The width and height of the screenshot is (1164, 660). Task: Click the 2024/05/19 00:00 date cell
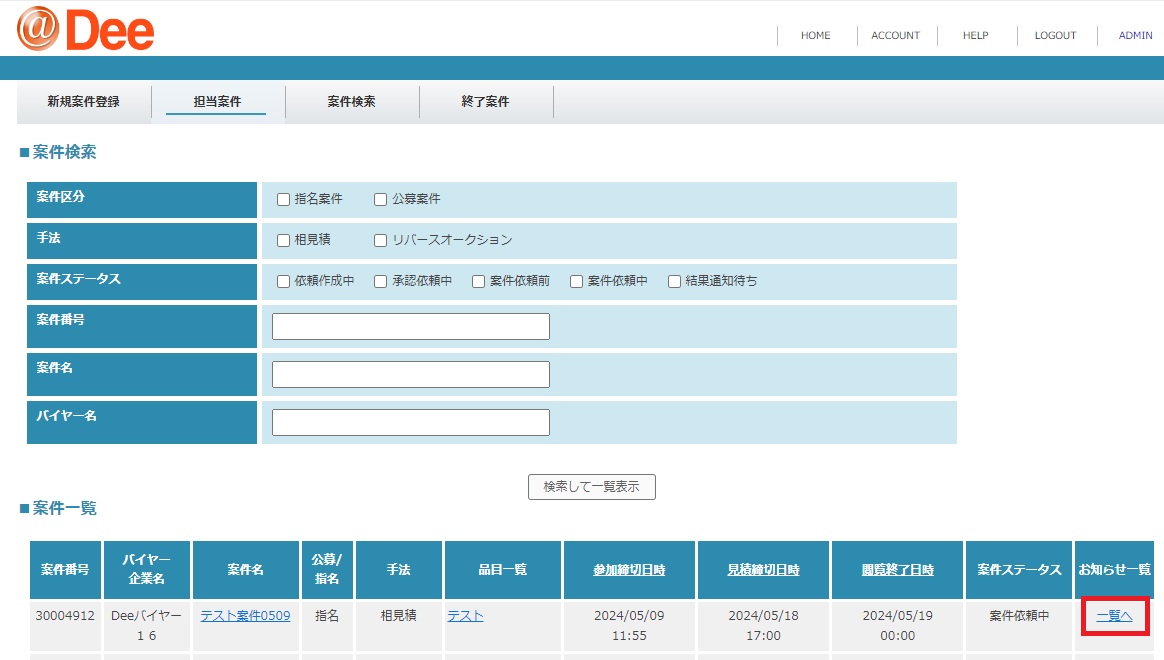[897, 625]
